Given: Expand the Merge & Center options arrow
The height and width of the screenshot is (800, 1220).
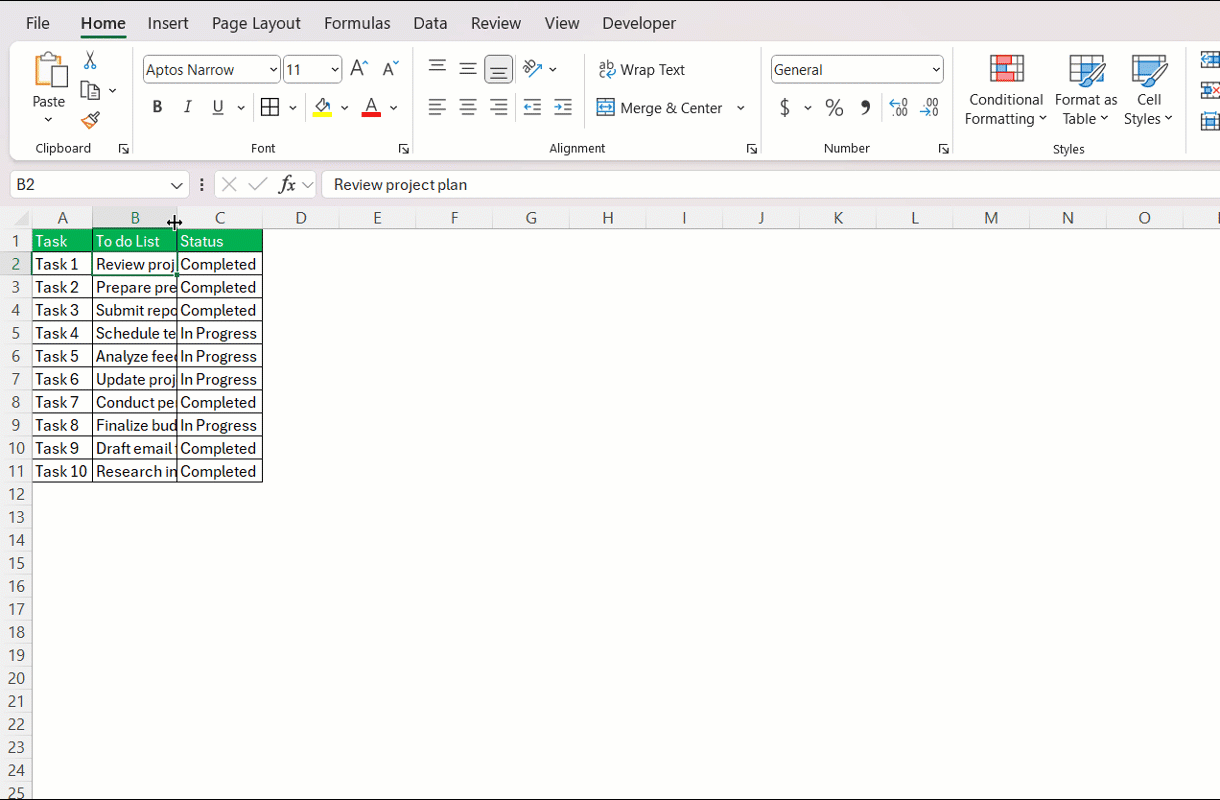Looking at the screenshot, I should pyautogui.click(x=740, y=107).
